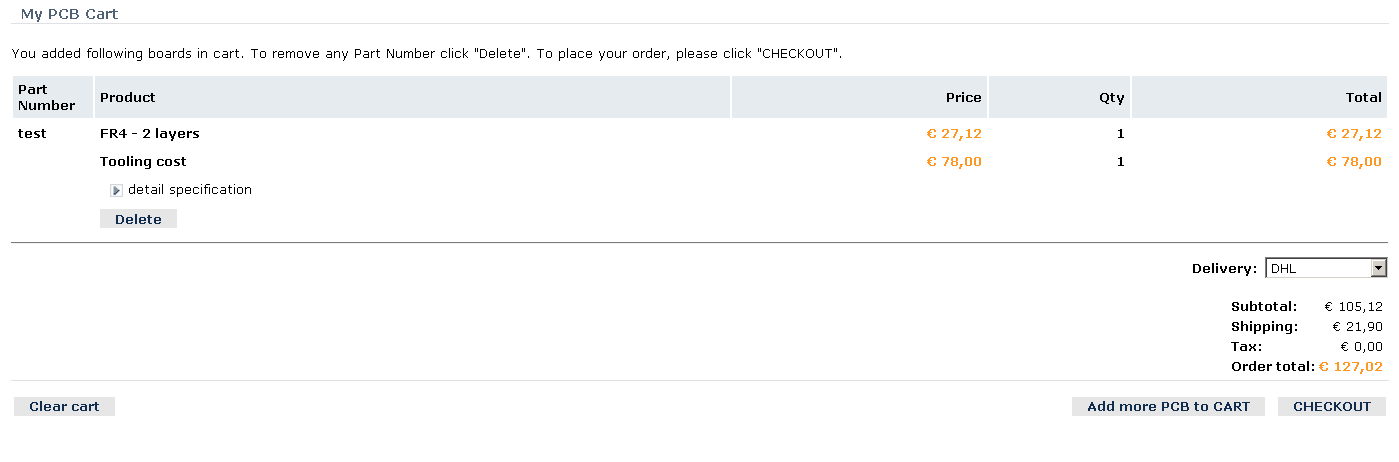Delete the test part from cart
This screenshot has height=462, width=1399.
(x=138, y=219)
